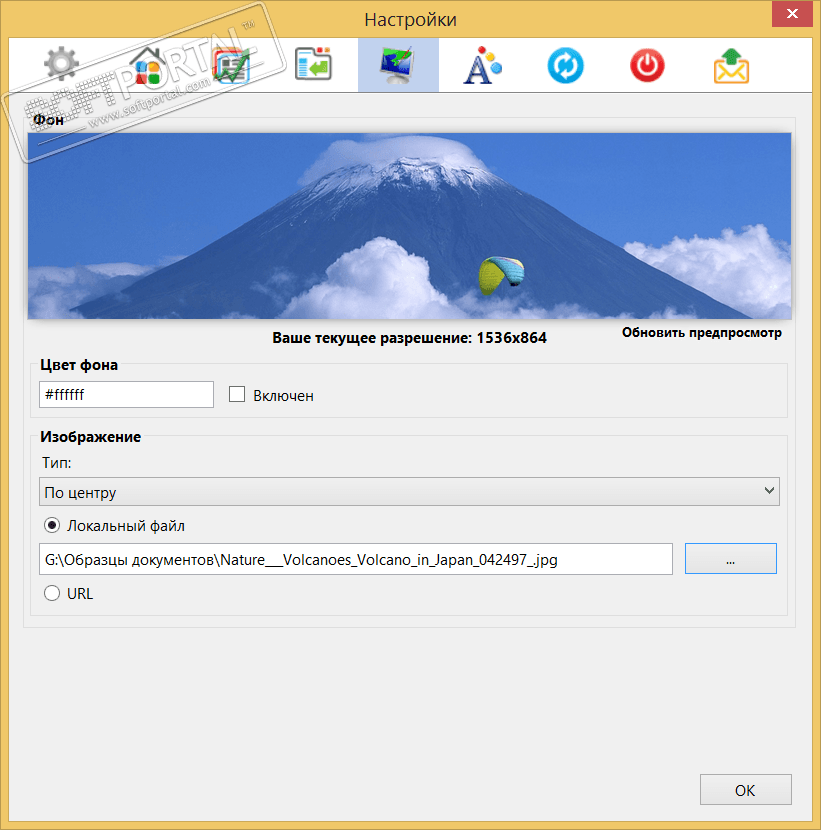Open the fonts and colors letter A icon

coord(482,65)
